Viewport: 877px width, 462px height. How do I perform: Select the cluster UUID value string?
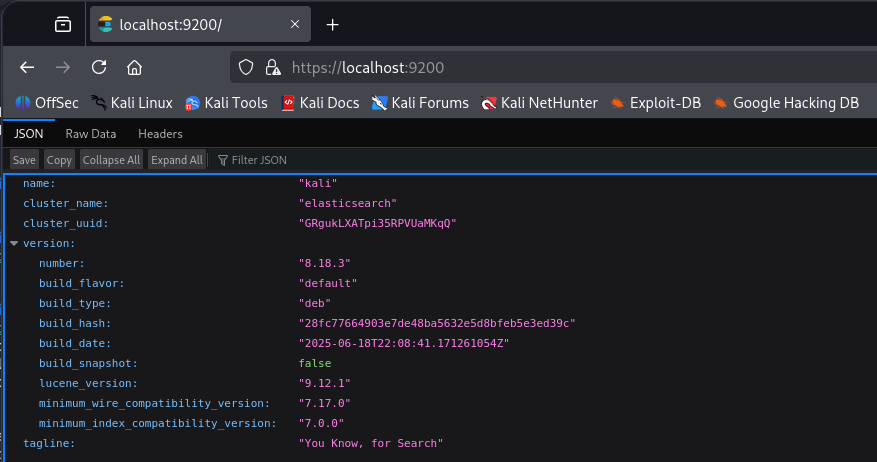pyautogui.click(x=378, y=223)
